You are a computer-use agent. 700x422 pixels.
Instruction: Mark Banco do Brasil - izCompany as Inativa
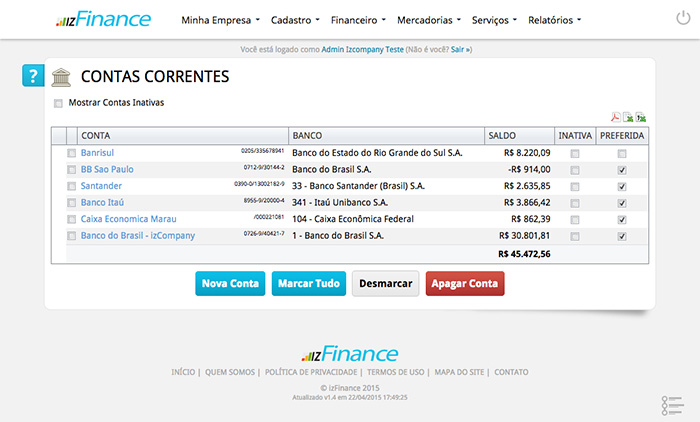(x=575, y=236)
